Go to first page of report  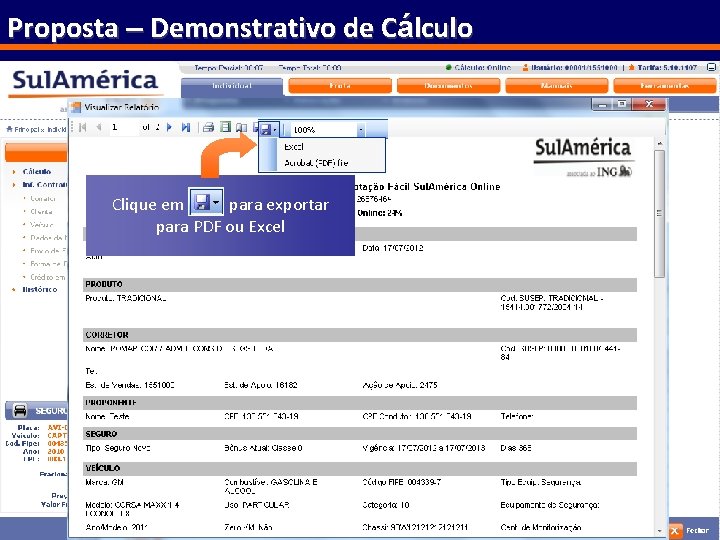(x=83, y=128)
